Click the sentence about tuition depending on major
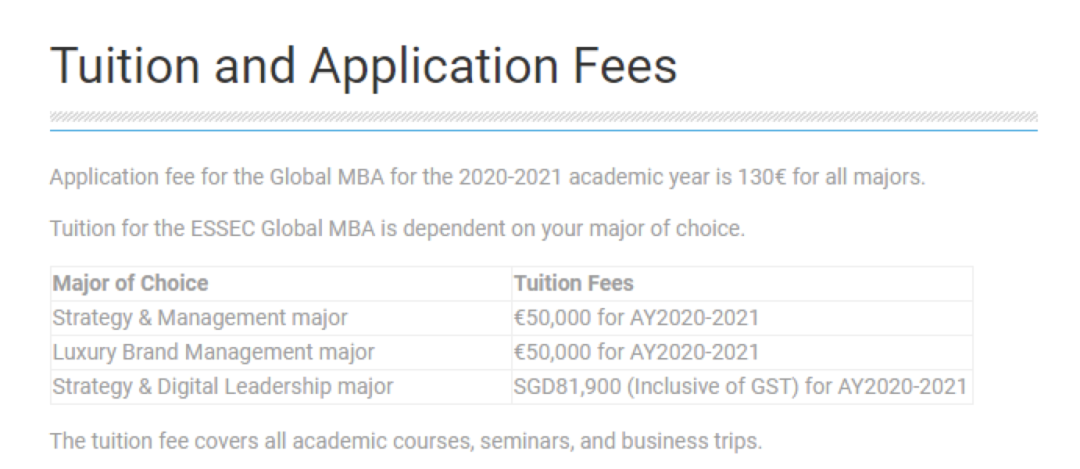 pos(397,228)
